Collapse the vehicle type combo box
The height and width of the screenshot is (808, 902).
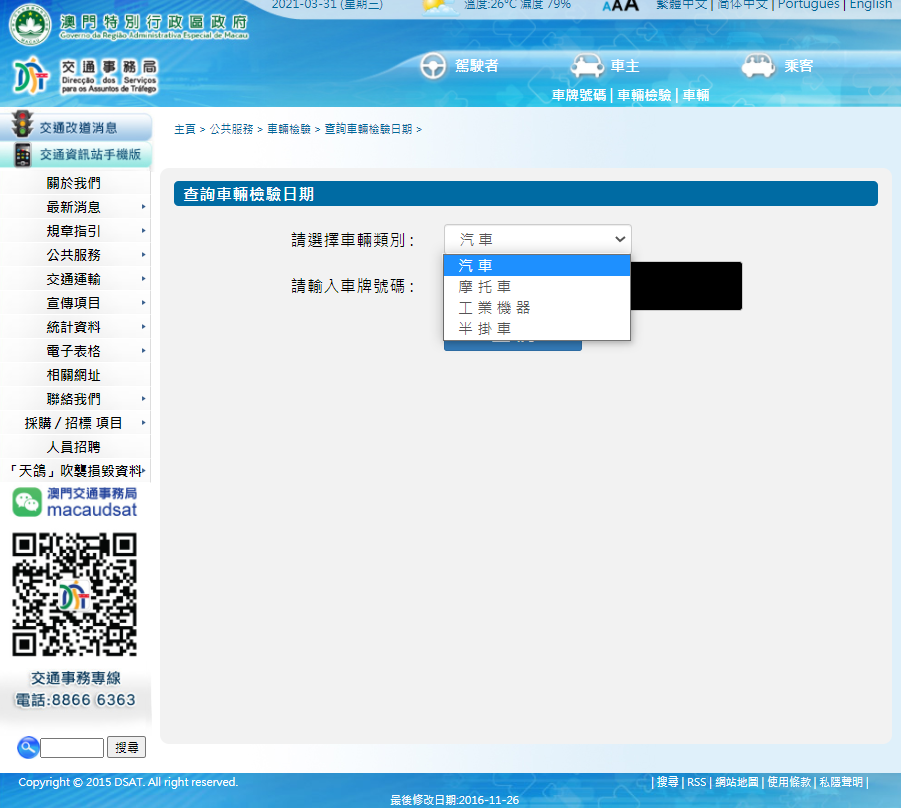pos(537,240)
